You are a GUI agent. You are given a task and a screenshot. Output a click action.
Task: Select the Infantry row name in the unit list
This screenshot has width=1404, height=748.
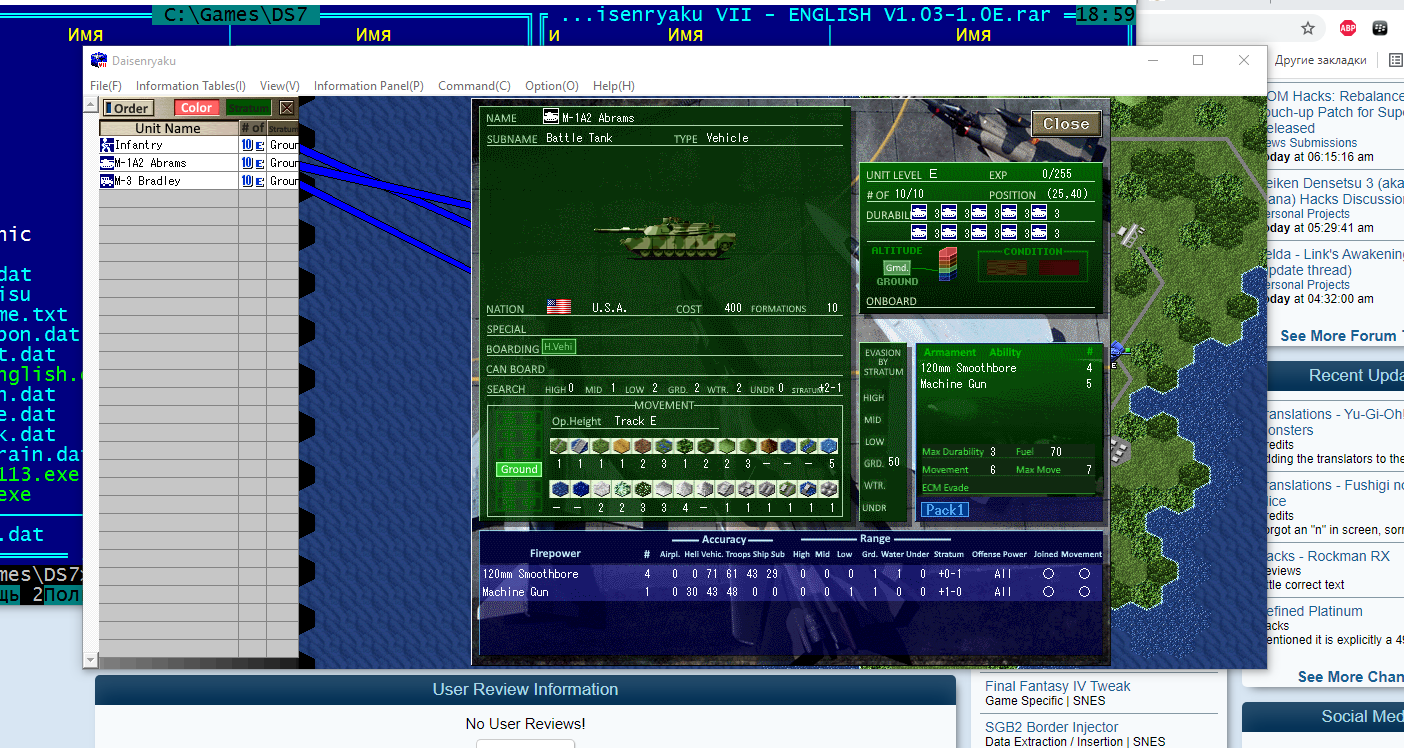tap(139, 145)
